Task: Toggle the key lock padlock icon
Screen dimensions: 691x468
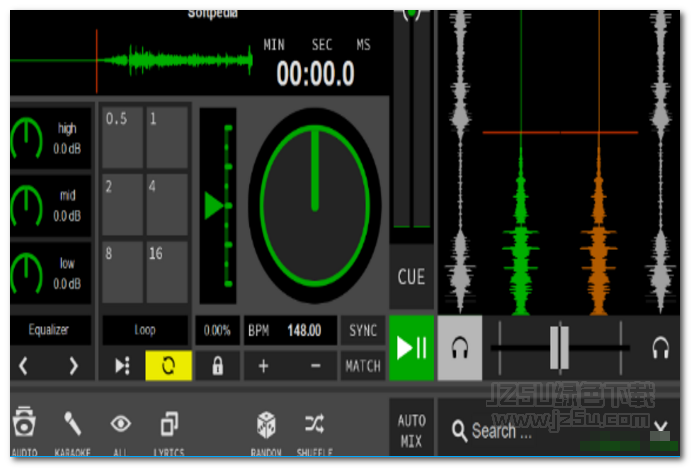Action: [217, 366]
